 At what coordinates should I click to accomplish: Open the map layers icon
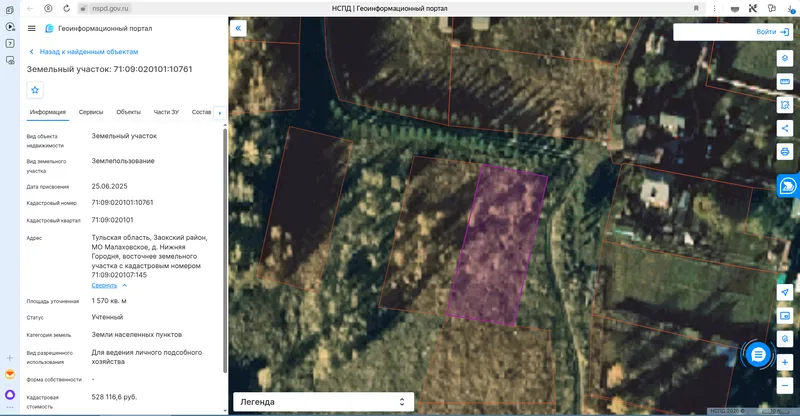(785, 58)
